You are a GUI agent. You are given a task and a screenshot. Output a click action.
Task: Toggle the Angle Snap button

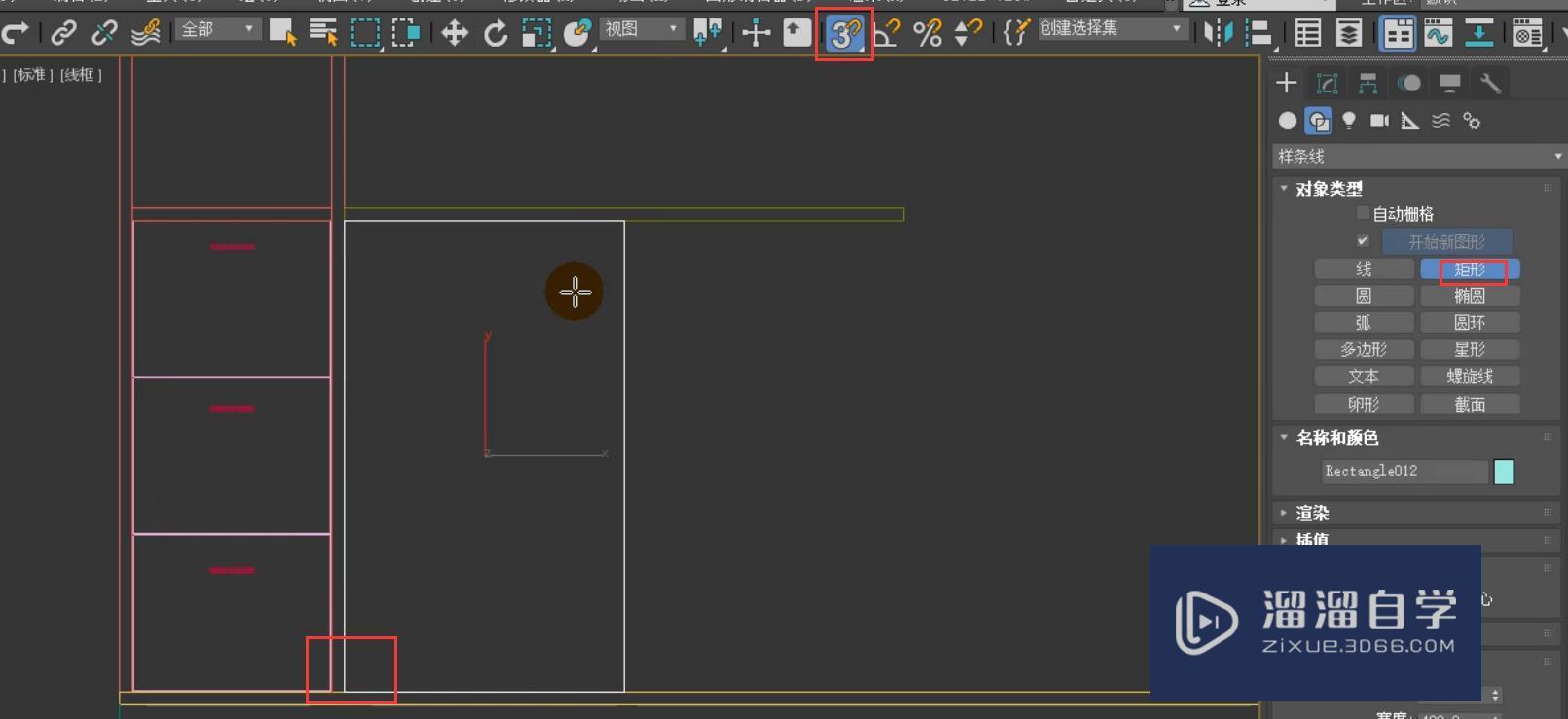click(886, 33)
